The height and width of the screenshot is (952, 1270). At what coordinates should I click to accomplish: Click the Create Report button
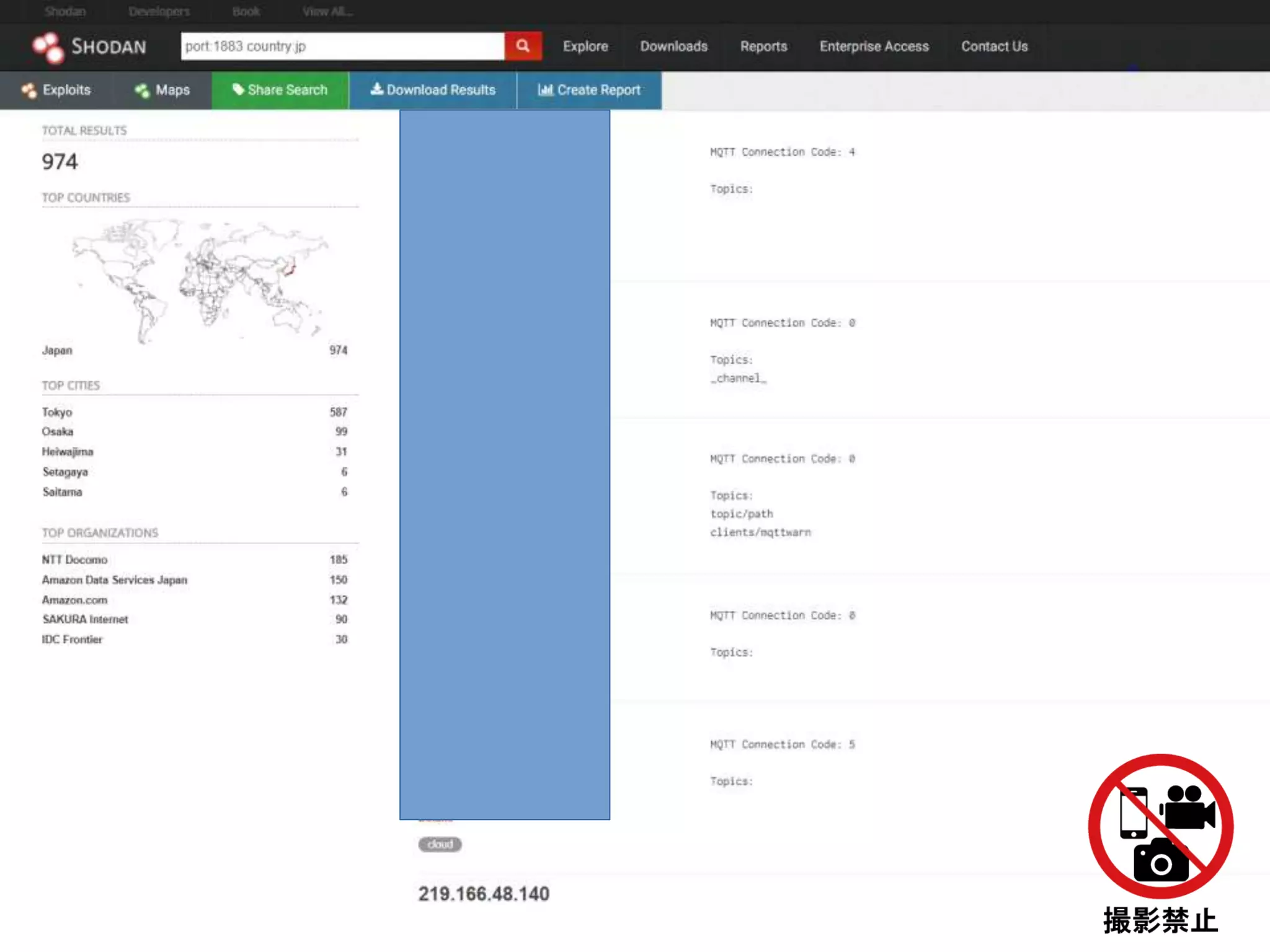pos(589,90)
